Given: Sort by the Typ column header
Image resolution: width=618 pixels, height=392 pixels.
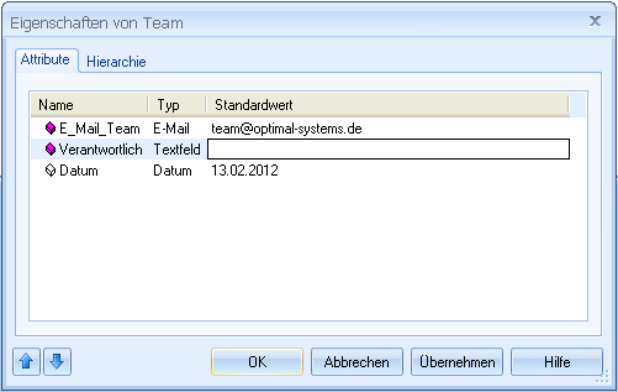Looking at the screenshot, I should 177,105.
